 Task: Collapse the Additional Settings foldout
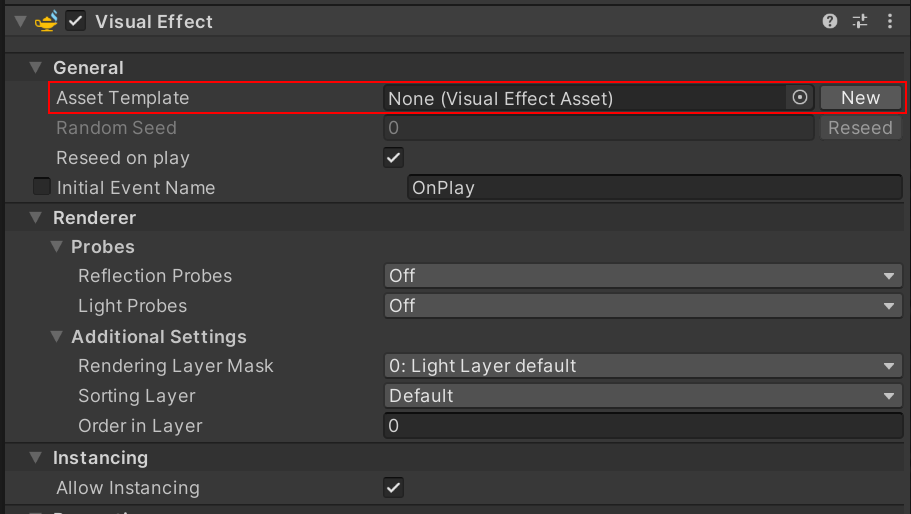tap(55, 337)
